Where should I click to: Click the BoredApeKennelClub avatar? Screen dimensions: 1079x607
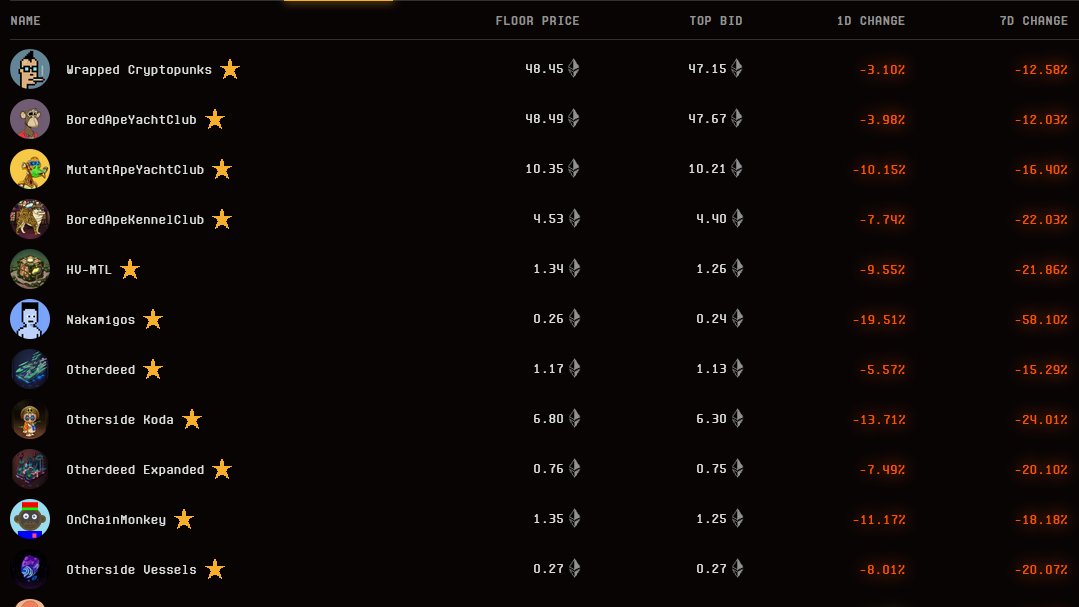(30, 219)
